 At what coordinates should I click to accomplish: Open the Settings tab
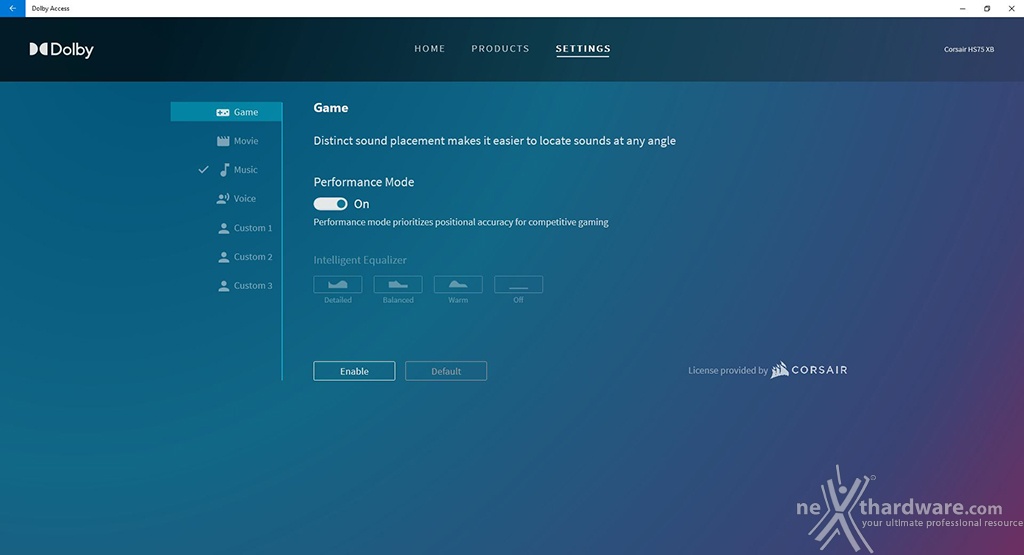[x=583, y=49]
